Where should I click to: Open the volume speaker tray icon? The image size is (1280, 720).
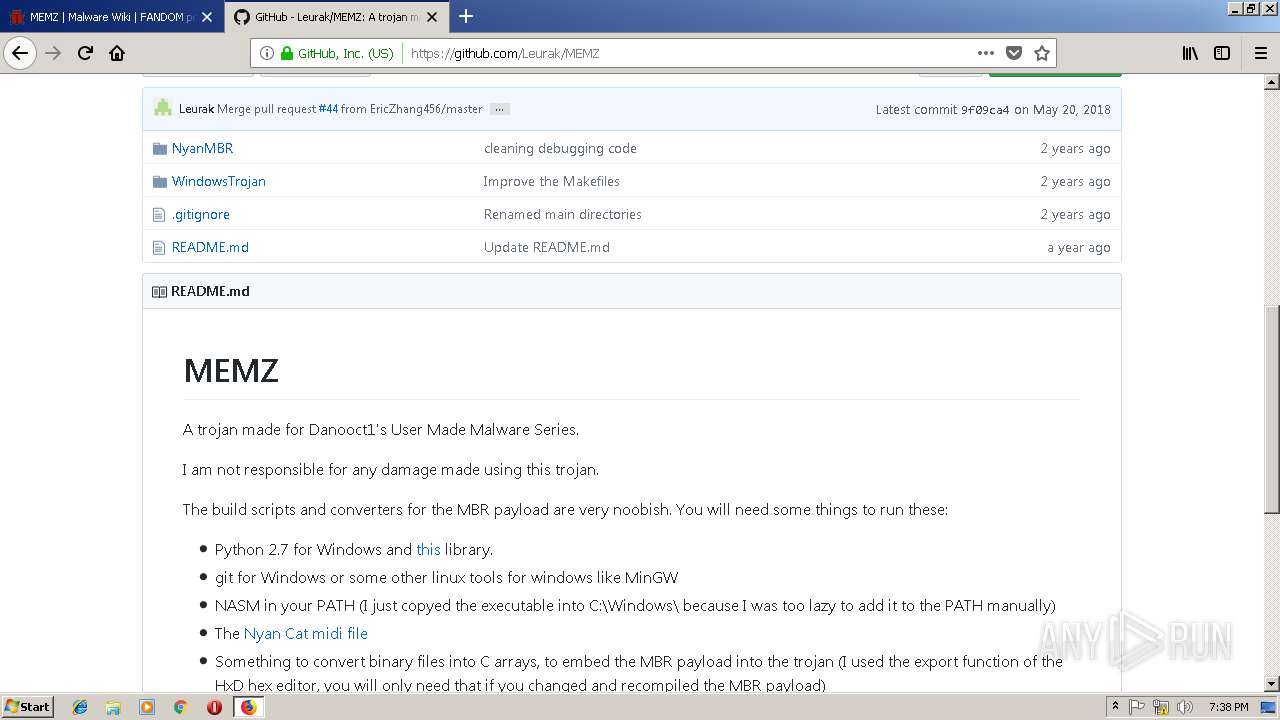[1185, 707]
